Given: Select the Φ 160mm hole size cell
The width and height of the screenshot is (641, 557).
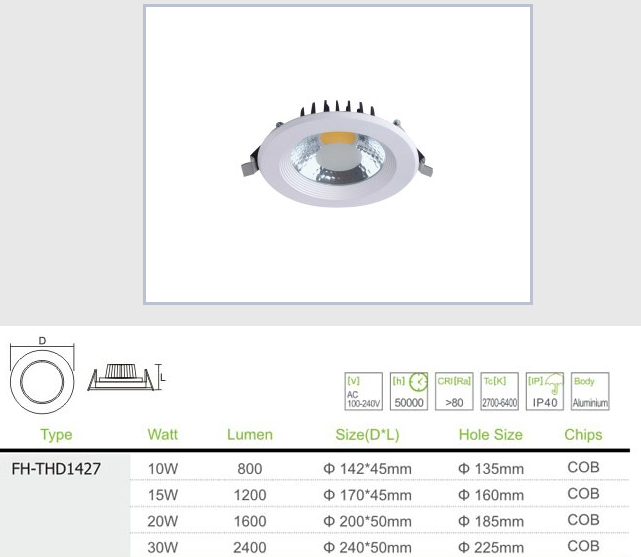Looking at the screenshot, I should click(x=490, y=495).
